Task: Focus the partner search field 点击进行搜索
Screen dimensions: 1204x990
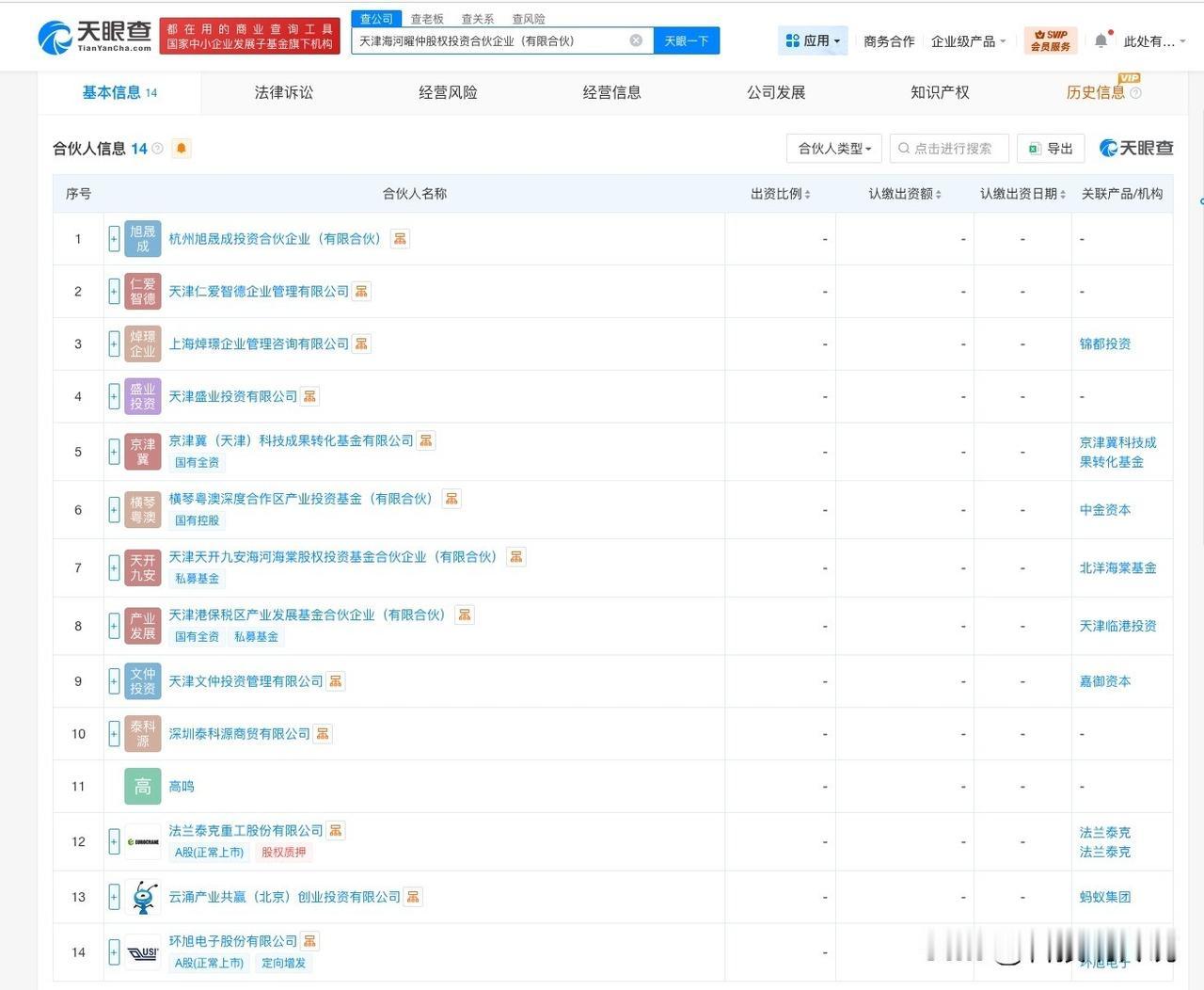Action: point(949,149)
